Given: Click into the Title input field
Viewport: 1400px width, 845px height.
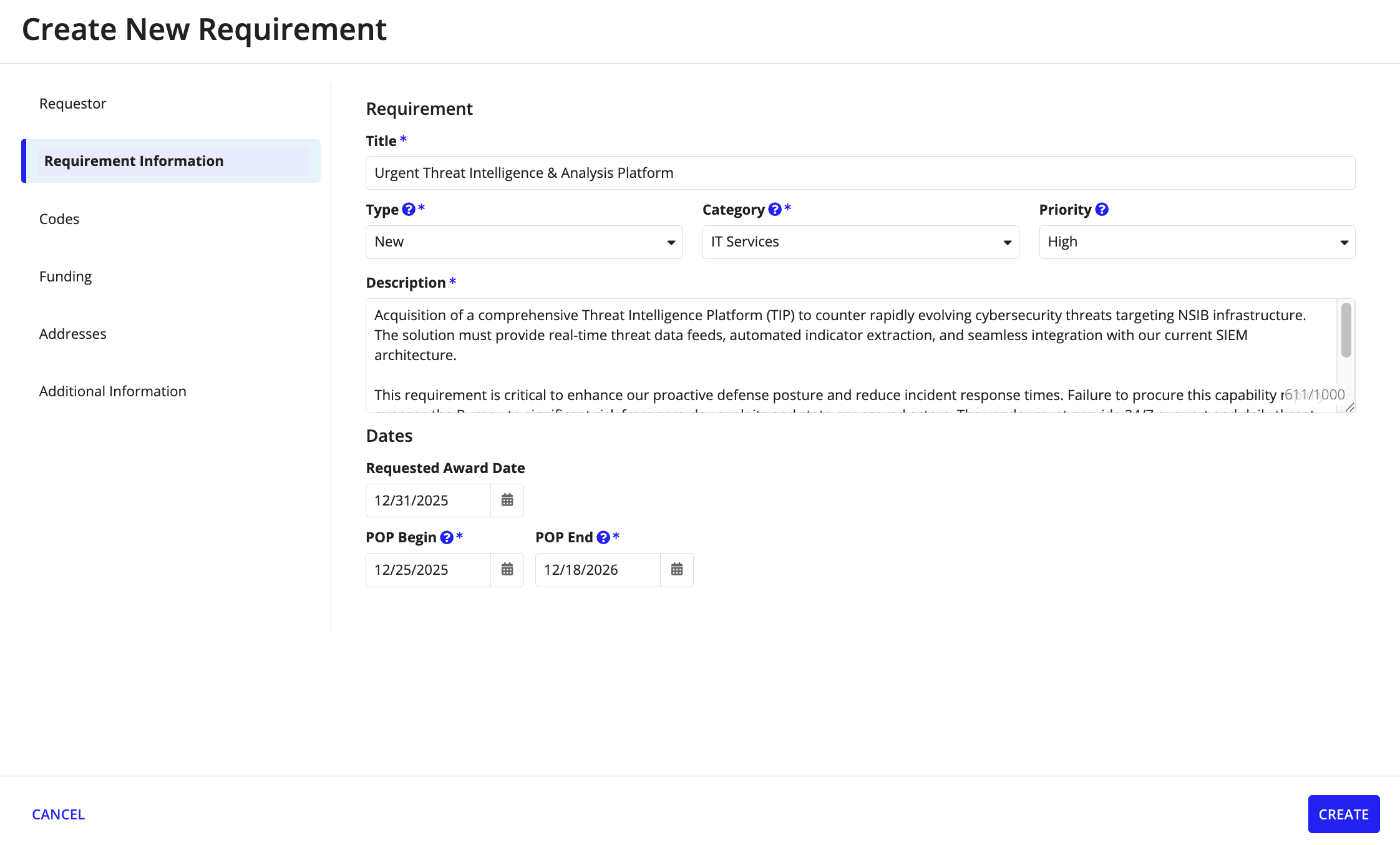Looking at the screenshot, I should coord(860,173).
